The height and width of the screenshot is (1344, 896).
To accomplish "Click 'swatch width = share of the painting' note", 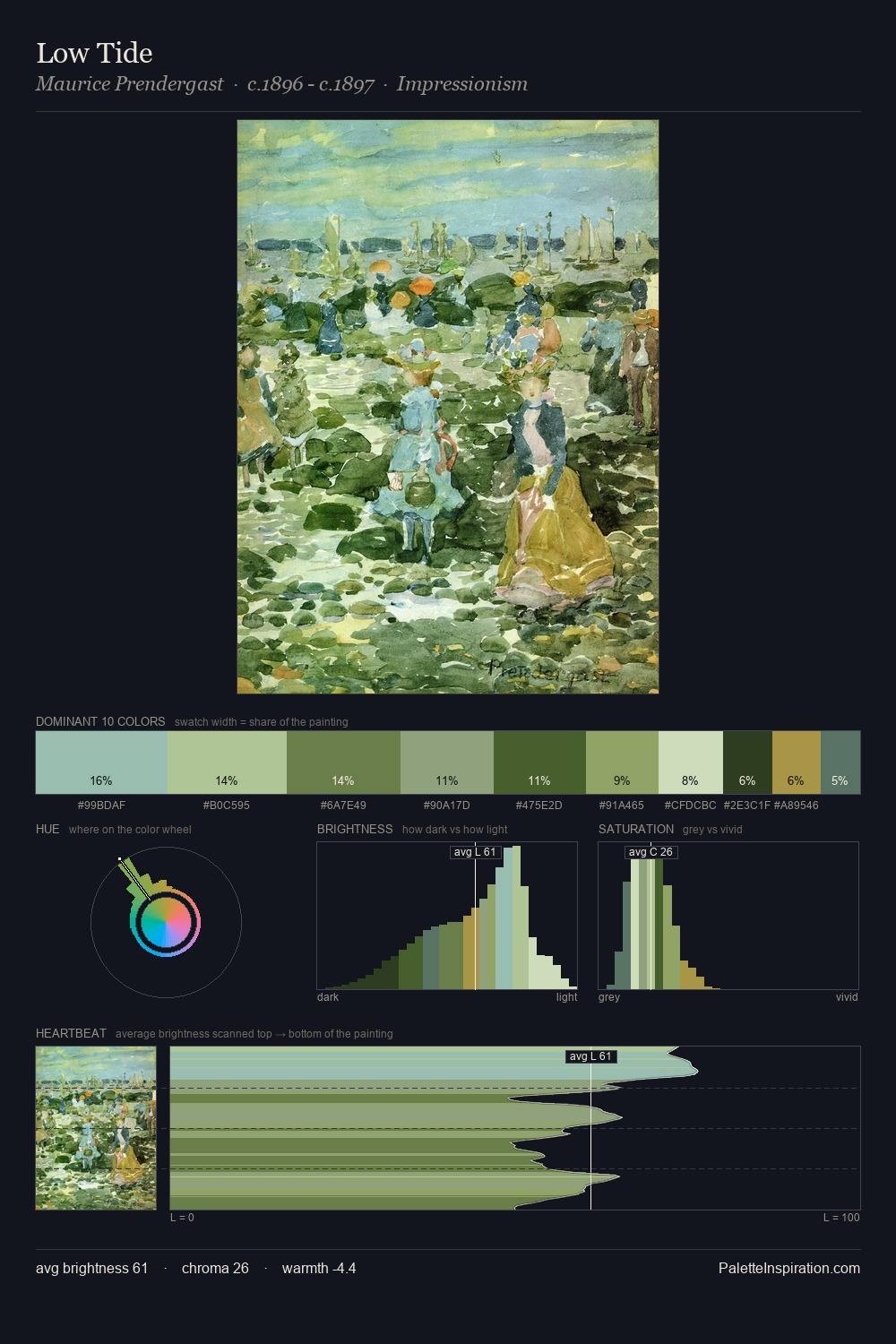I will (x=261, y=722).
